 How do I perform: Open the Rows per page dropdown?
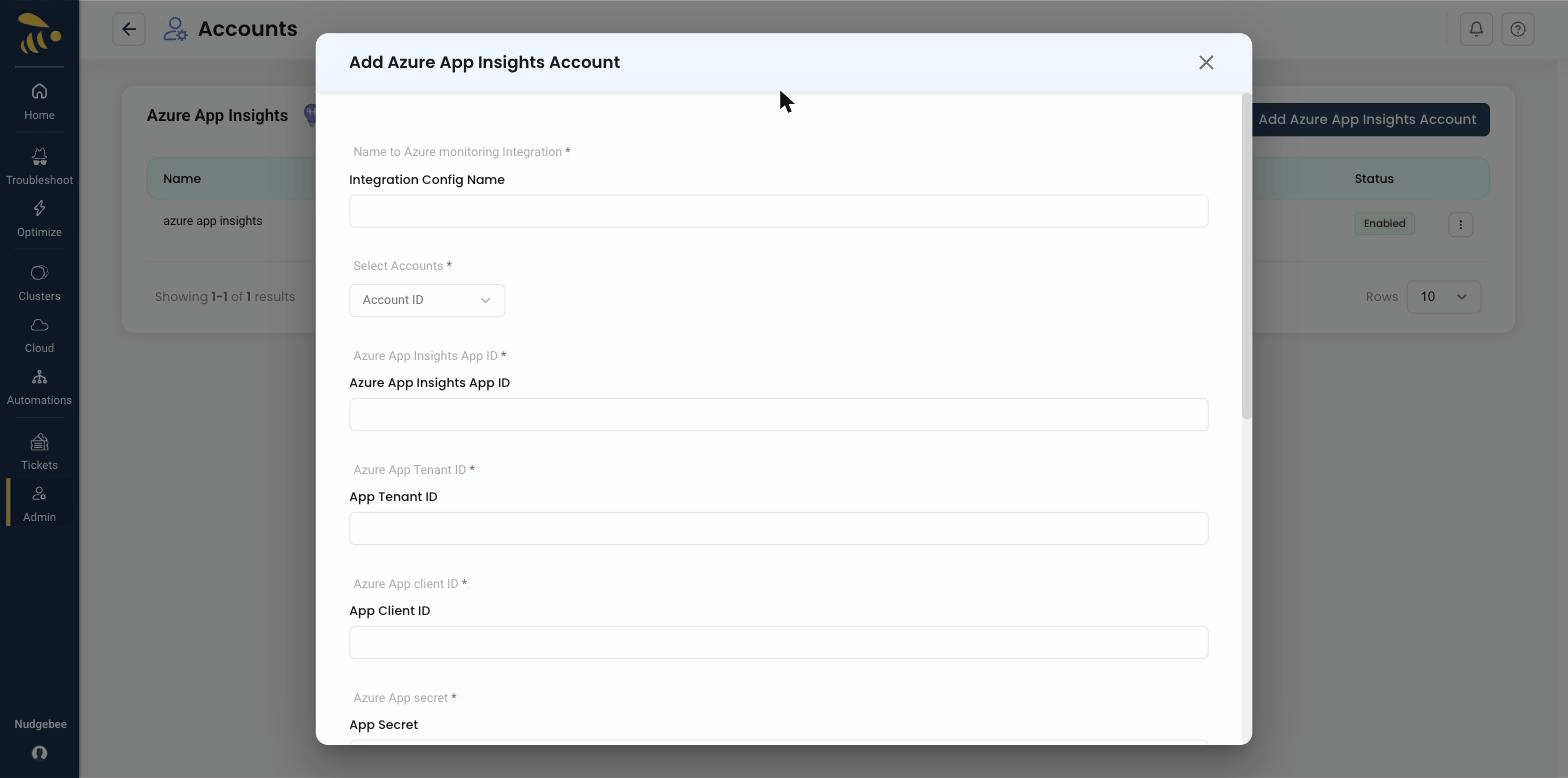pos(1443,296)
